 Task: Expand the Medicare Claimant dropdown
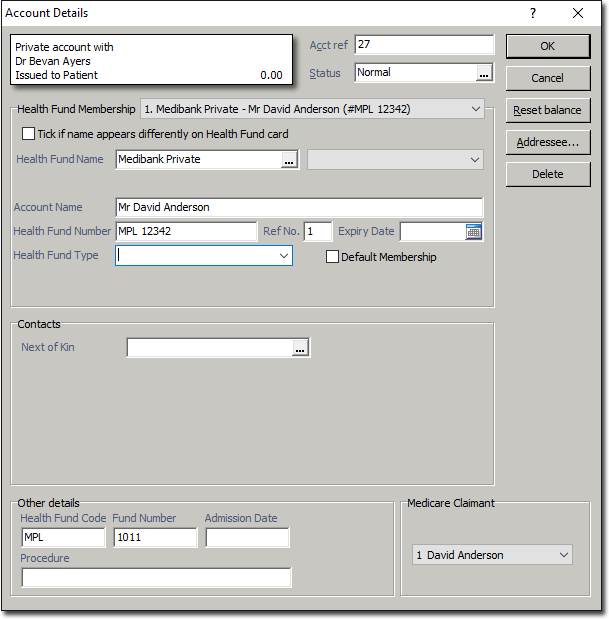(x=563, y=555)
